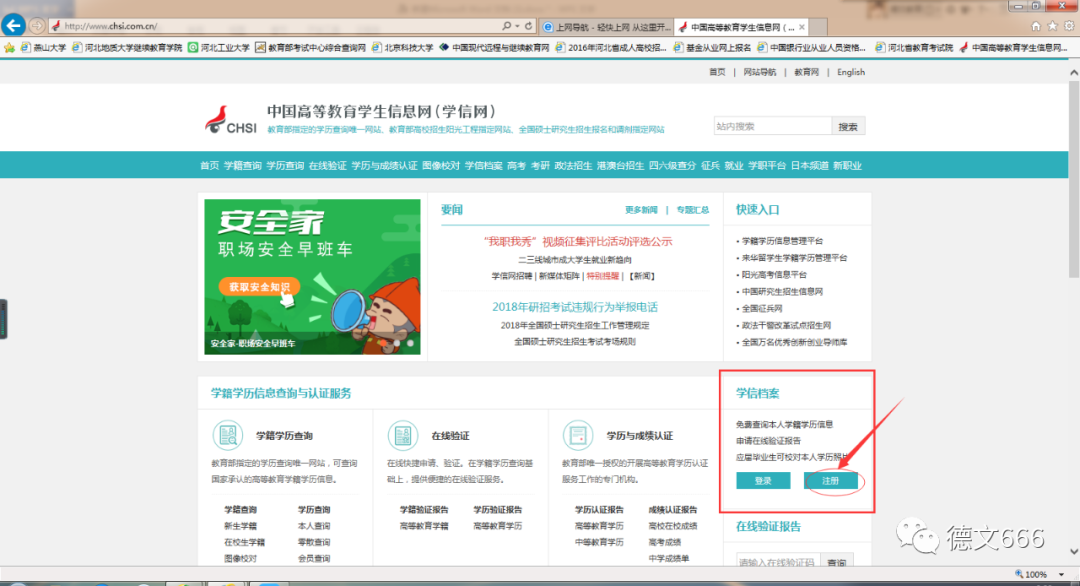Open the 北京科技大学 bookmark
This screenshot has width=1080, height=586.
click(x=403, y=48)
